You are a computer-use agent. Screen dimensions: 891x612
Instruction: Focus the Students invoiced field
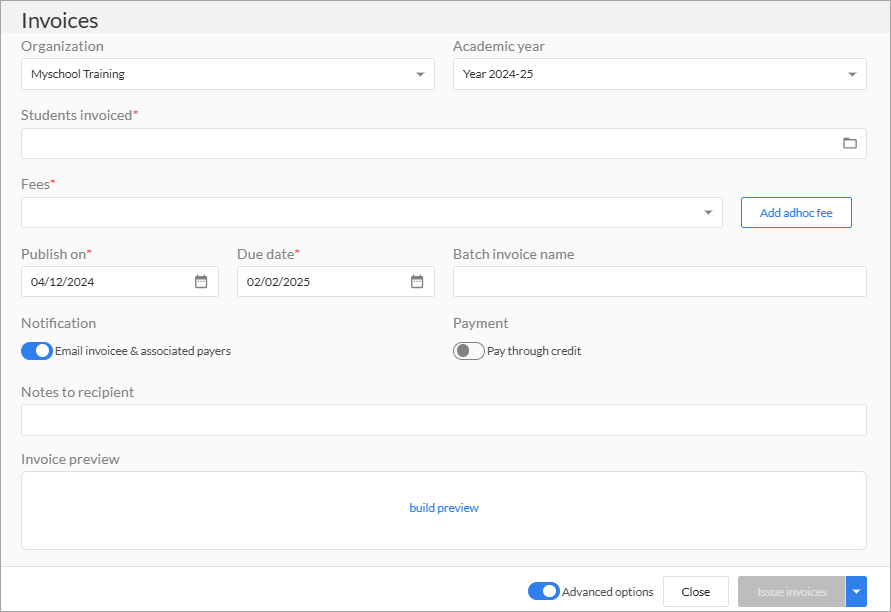(444, 143)
